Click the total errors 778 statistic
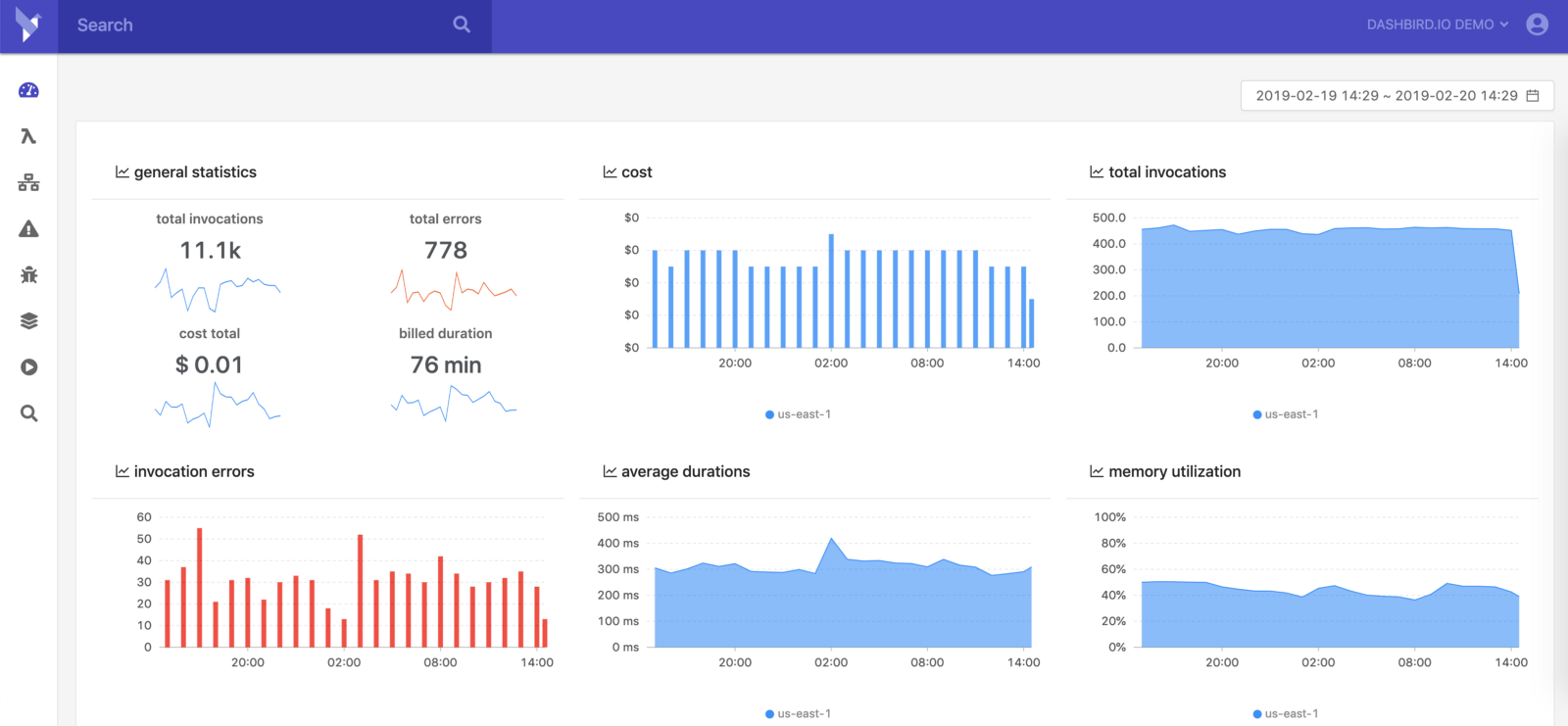This screenshot has height=726, width=1568. (446, 251)
